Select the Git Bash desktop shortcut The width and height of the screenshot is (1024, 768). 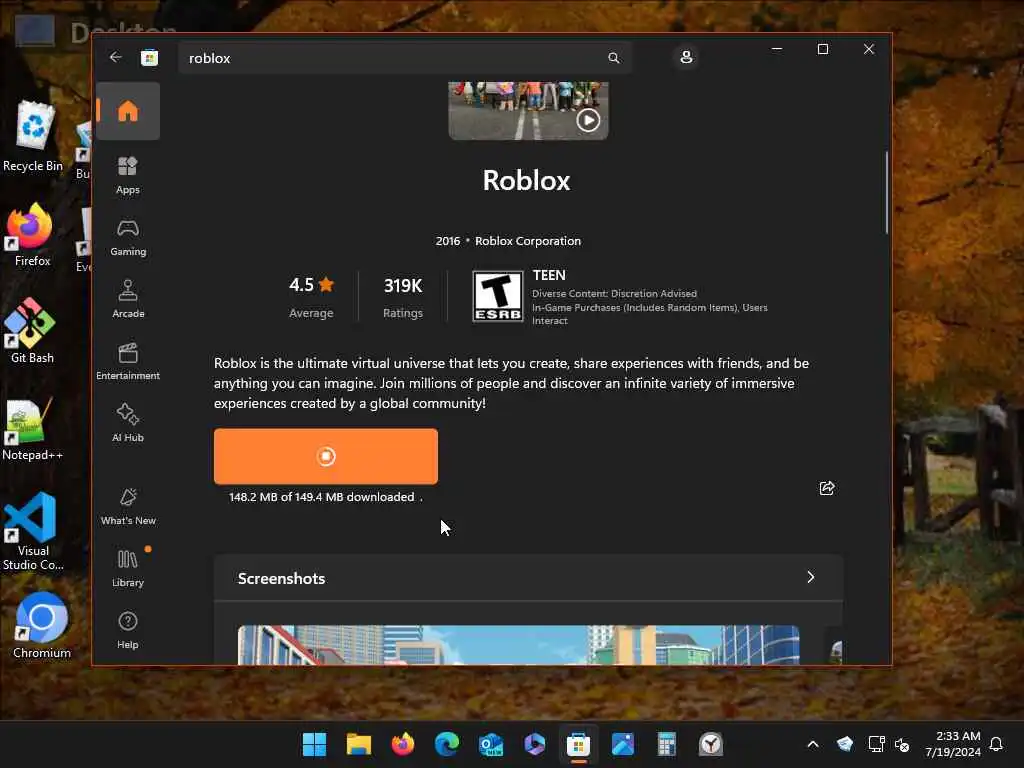(31, 331)
